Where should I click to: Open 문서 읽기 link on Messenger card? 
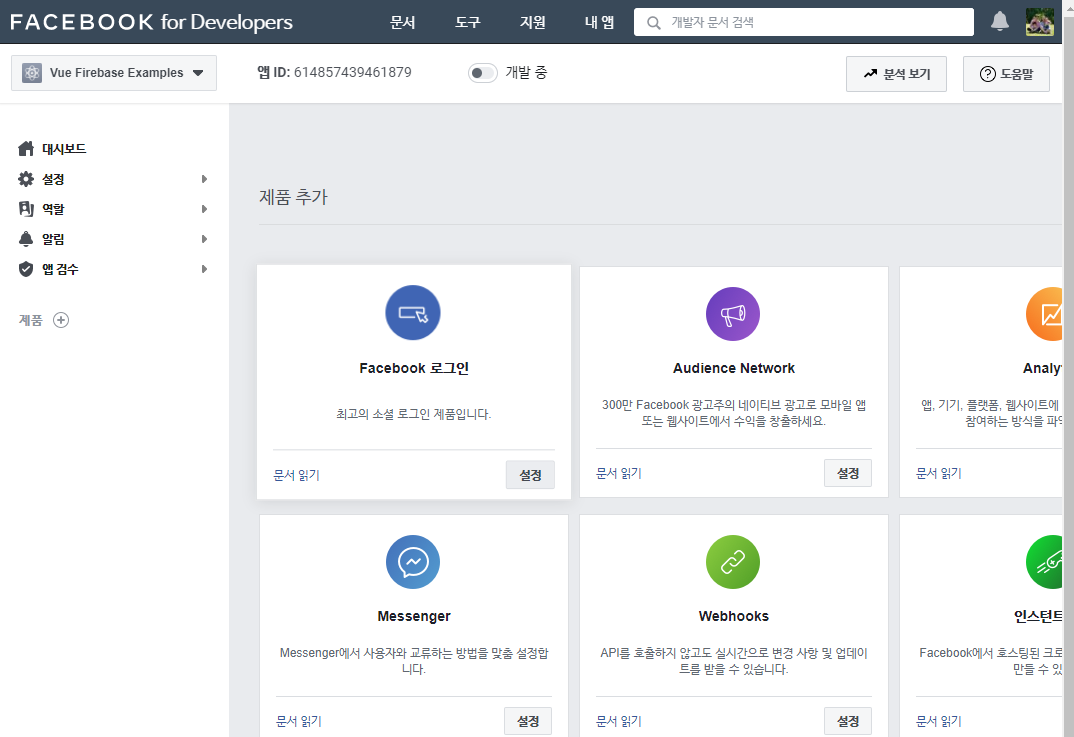(299, 721)
